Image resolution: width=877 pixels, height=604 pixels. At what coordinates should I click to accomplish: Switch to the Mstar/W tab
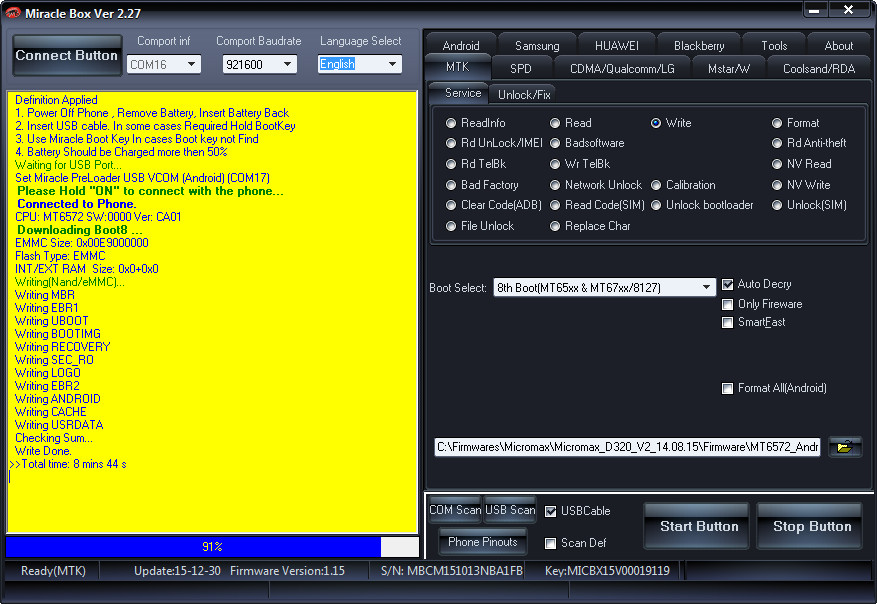click(x=728, y=68)
